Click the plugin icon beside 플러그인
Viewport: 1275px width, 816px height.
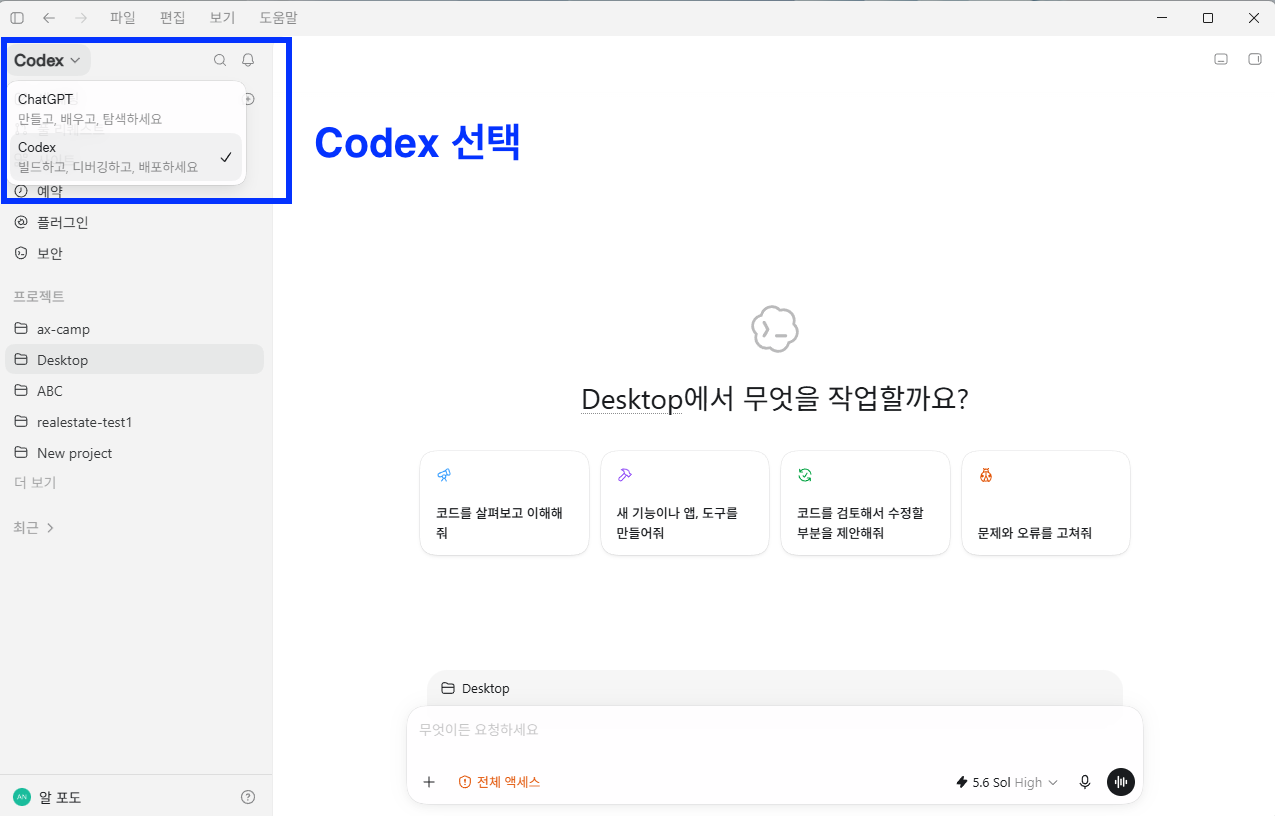(x=21, y=222)
